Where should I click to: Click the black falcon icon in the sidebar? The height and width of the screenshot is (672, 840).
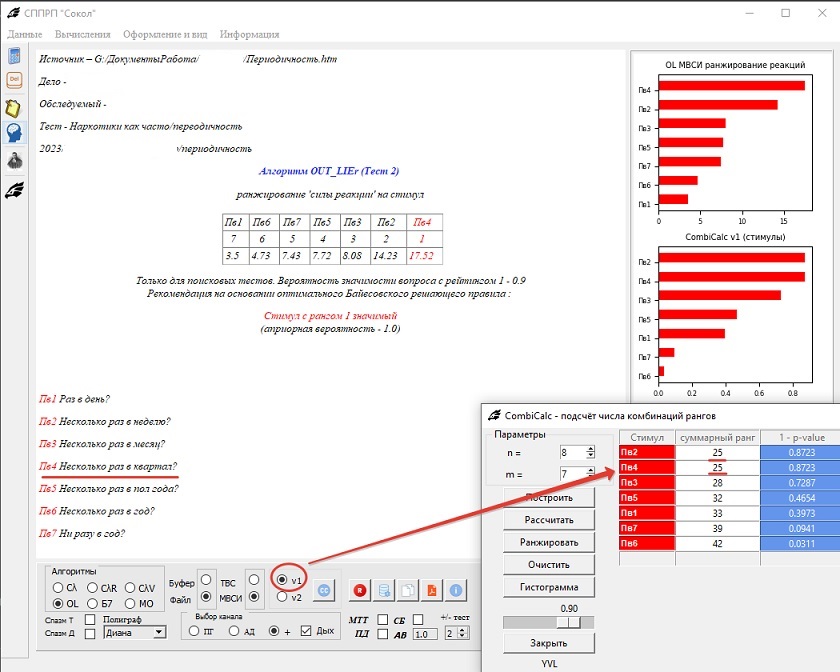[x=14, y=190]
